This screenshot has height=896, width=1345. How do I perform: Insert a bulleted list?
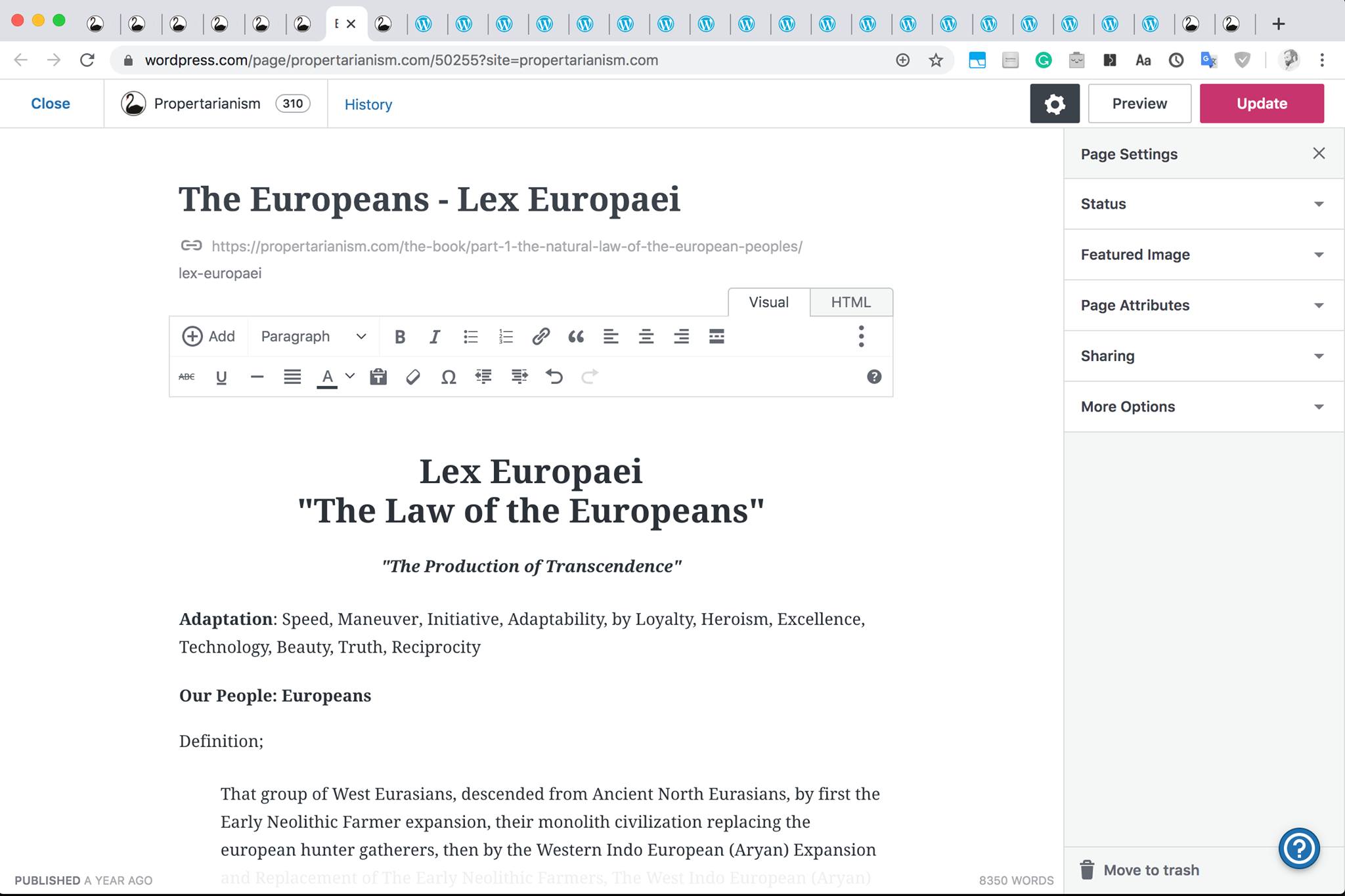click(470, 337)
